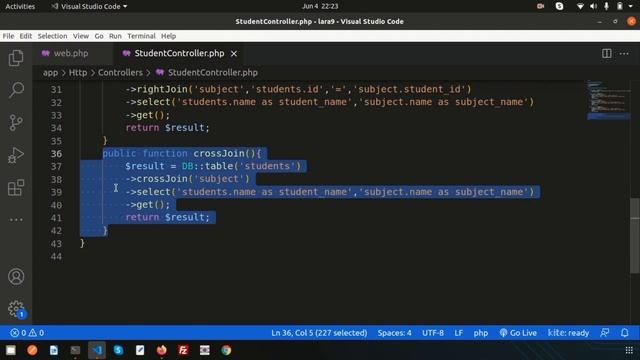Open Firefox from the taskbar
Screen dimensions: 640x360
click(x=162, y=350)
